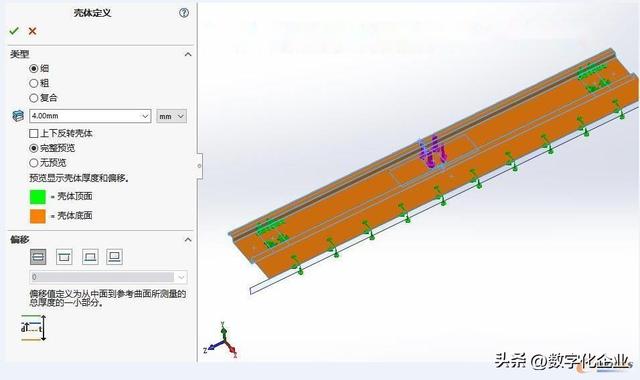
Task: Select middle surface offset icon
Action: pyautogui.click(x=38, y=257)
